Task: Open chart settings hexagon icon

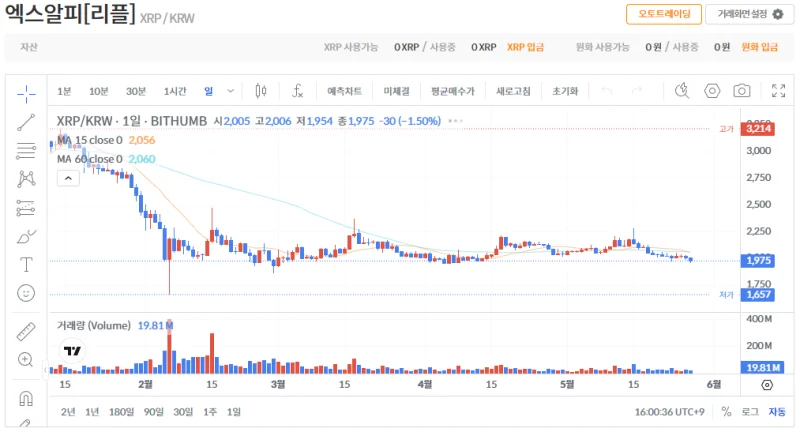Action: (x=712, y=91)
